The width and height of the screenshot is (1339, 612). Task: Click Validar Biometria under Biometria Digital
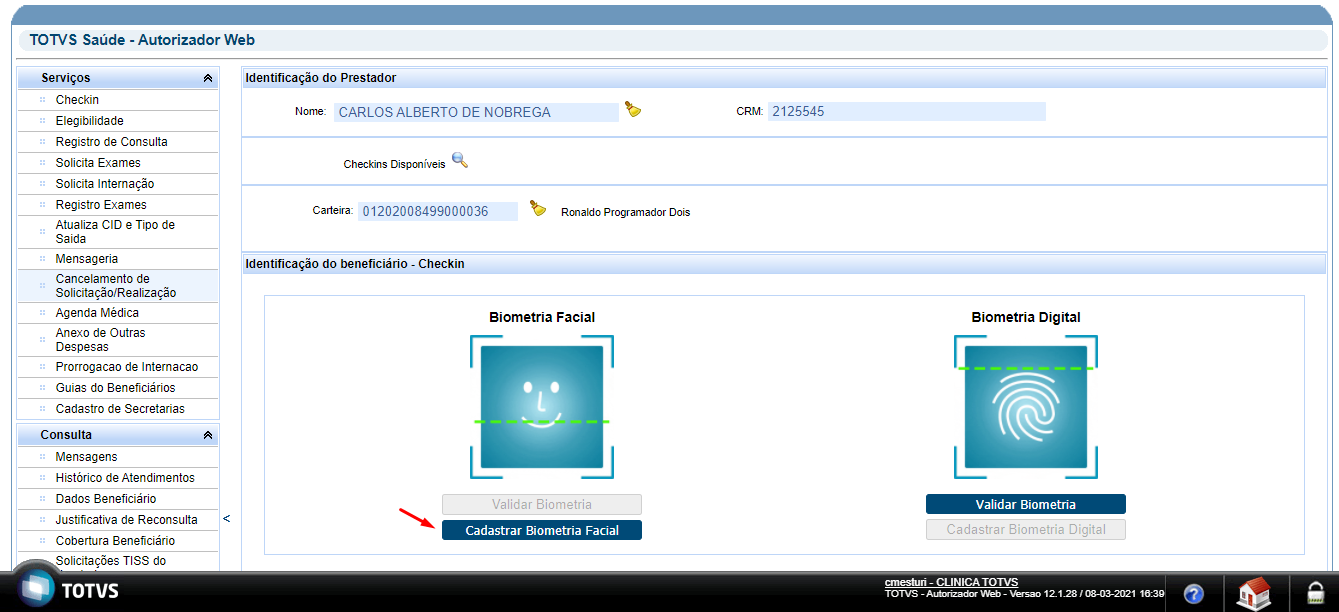1026,504
